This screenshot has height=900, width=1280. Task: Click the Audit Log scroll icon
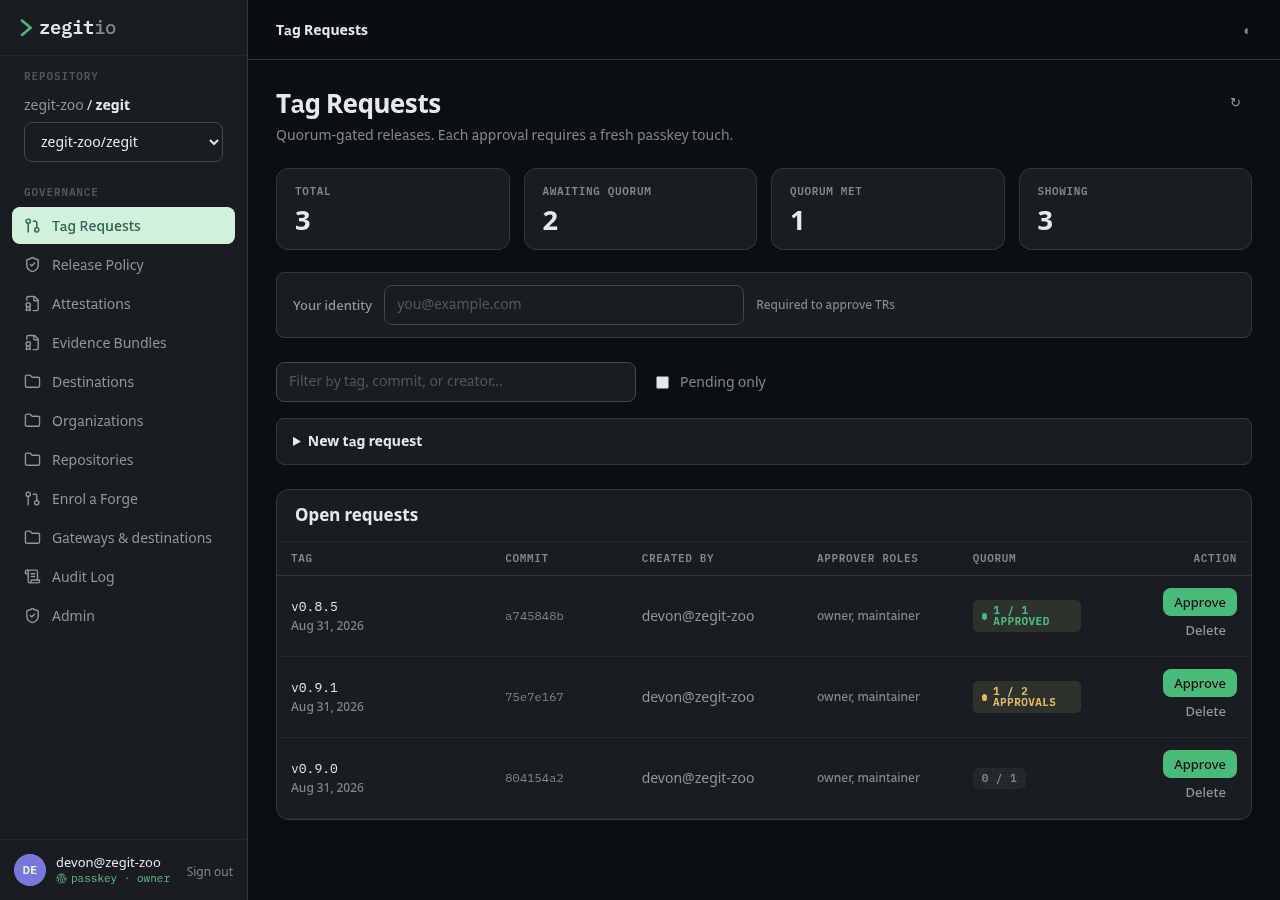click(x=32, y=577)
